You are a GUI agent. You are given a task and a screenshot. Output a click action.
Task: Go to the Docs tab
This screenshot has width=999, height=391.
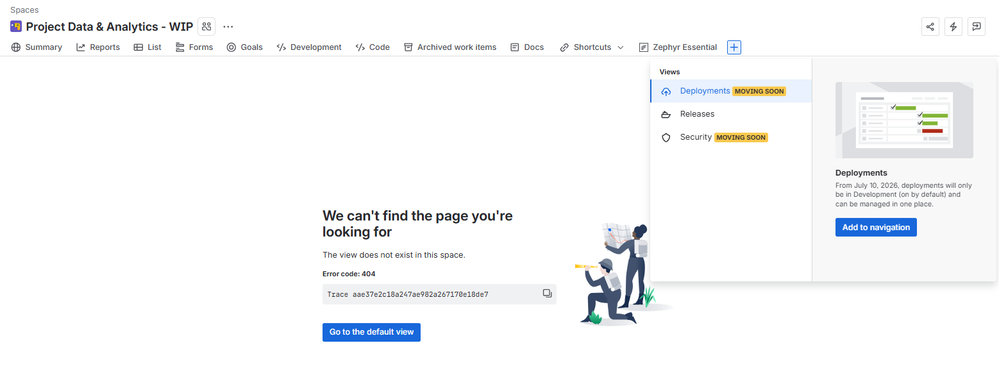(x=527, y=47)
